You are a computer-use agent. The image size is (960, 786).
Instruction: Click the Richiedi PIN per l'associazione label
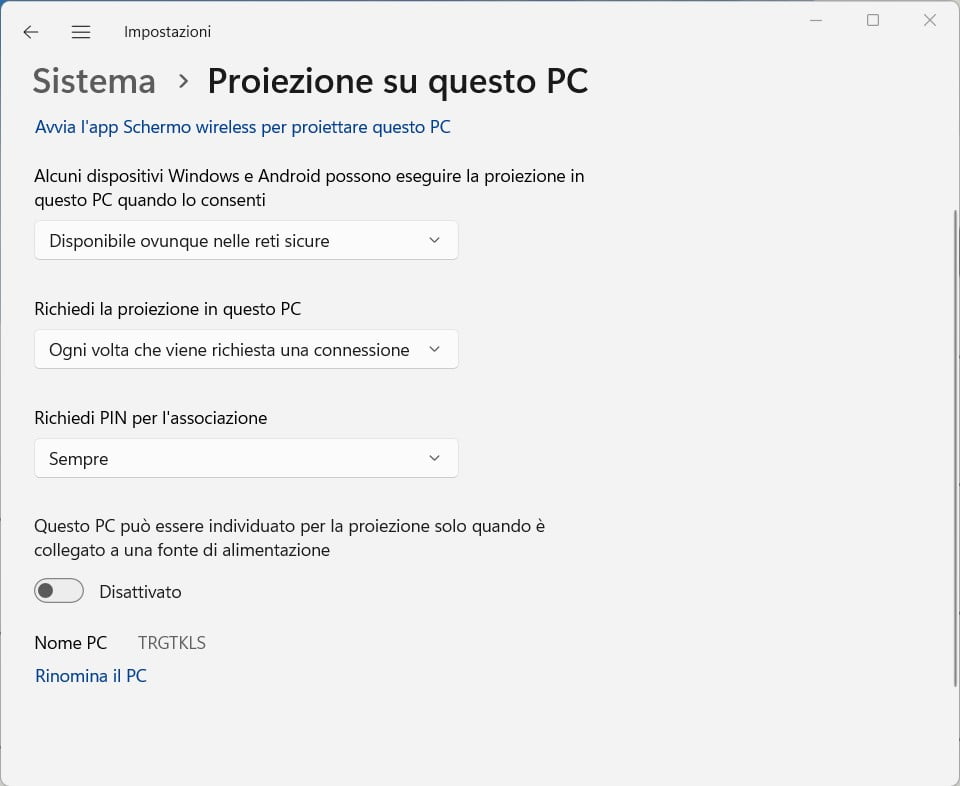(151, 418)
